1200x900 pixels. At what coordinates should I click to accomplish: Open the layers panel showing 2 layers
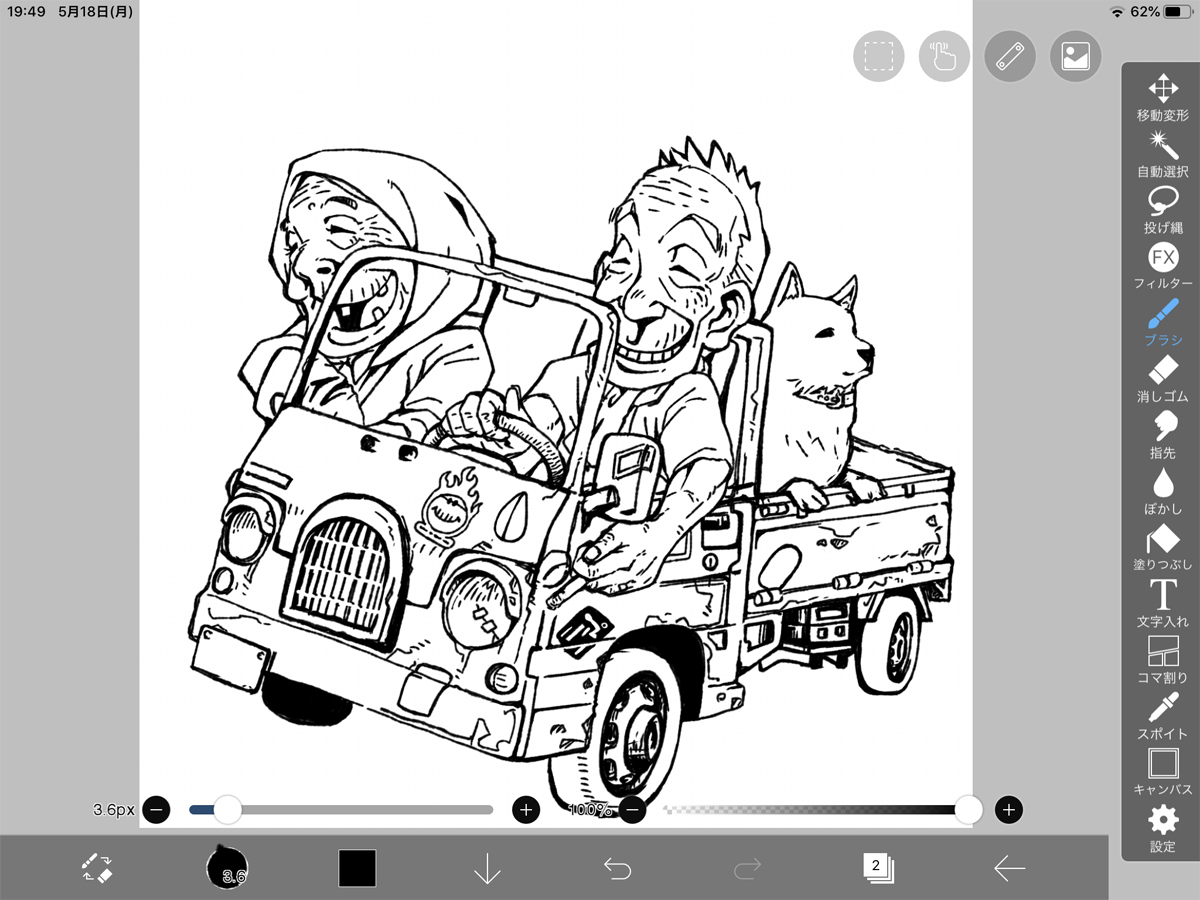[x=877, y=867]
